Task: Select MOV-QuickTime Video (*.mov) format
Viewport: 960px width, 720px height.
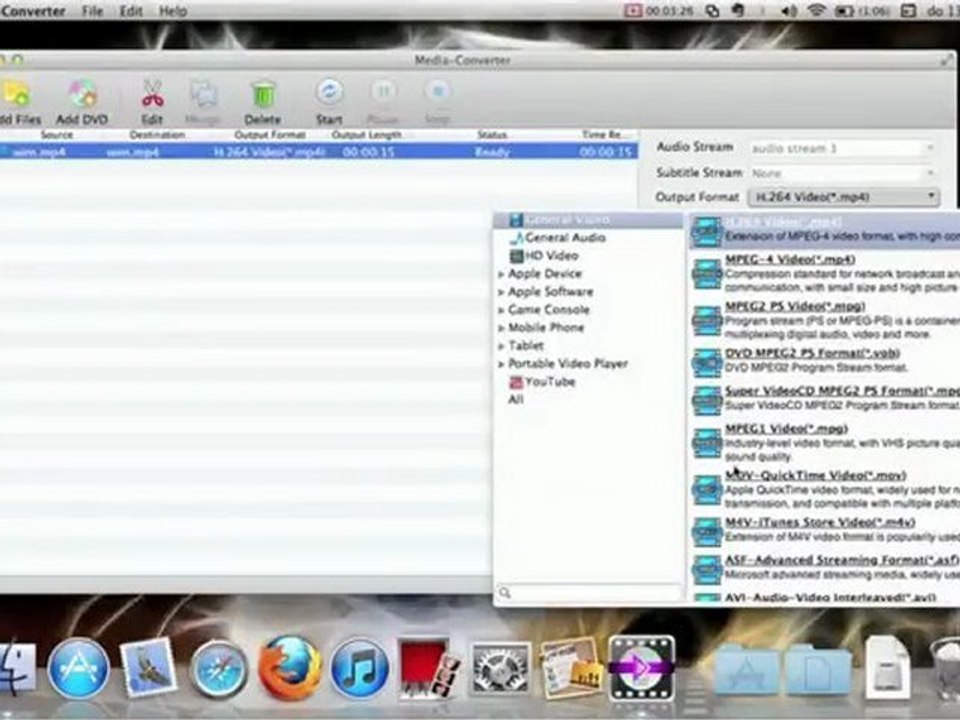Action: tap(825, 489)
